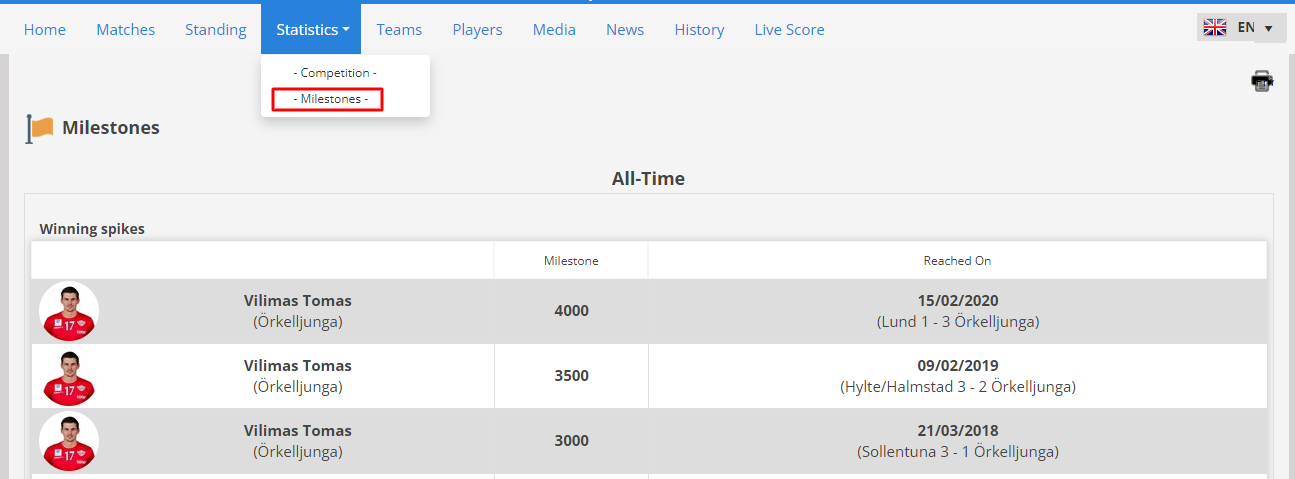Go to the Home page
This screenshot has width=1295, height=479.
click(x=45, y=29)
